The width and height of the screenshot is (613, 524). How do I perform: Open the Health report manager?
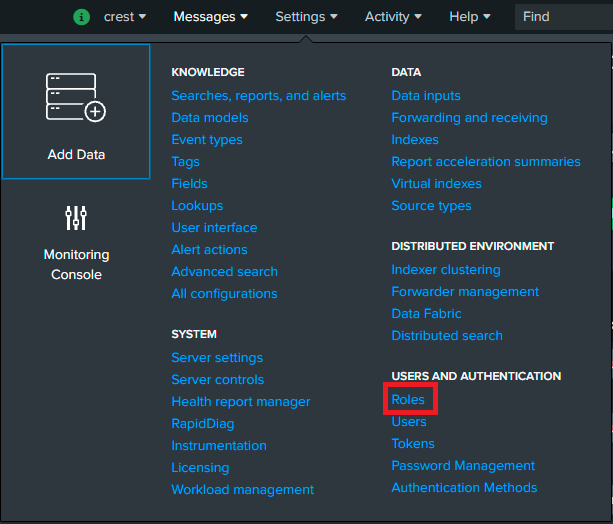240,402
